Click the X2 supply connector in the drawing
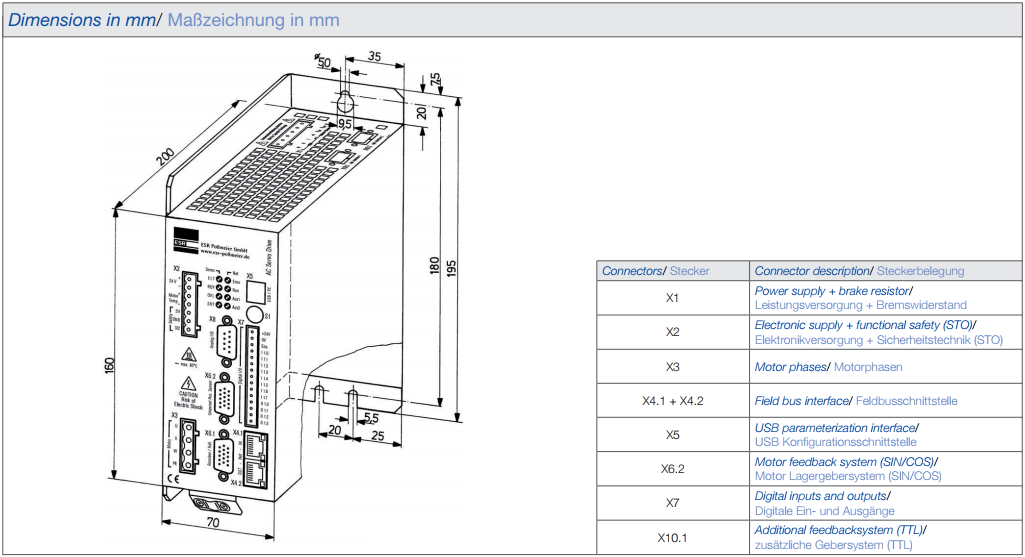 [x=190, y=303]
